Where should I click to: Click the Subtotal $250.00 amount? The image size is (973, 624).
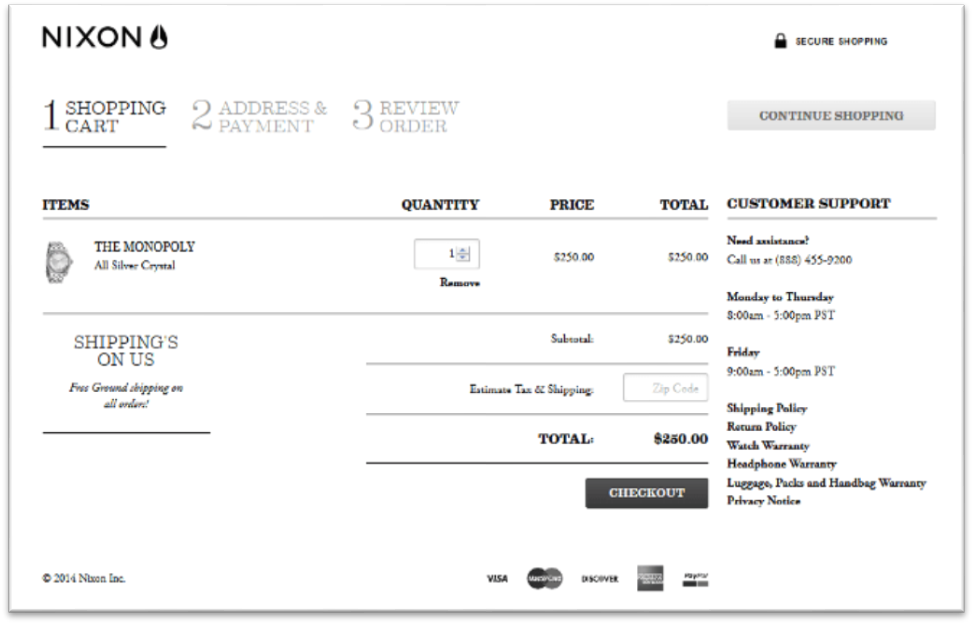point(688,339)
